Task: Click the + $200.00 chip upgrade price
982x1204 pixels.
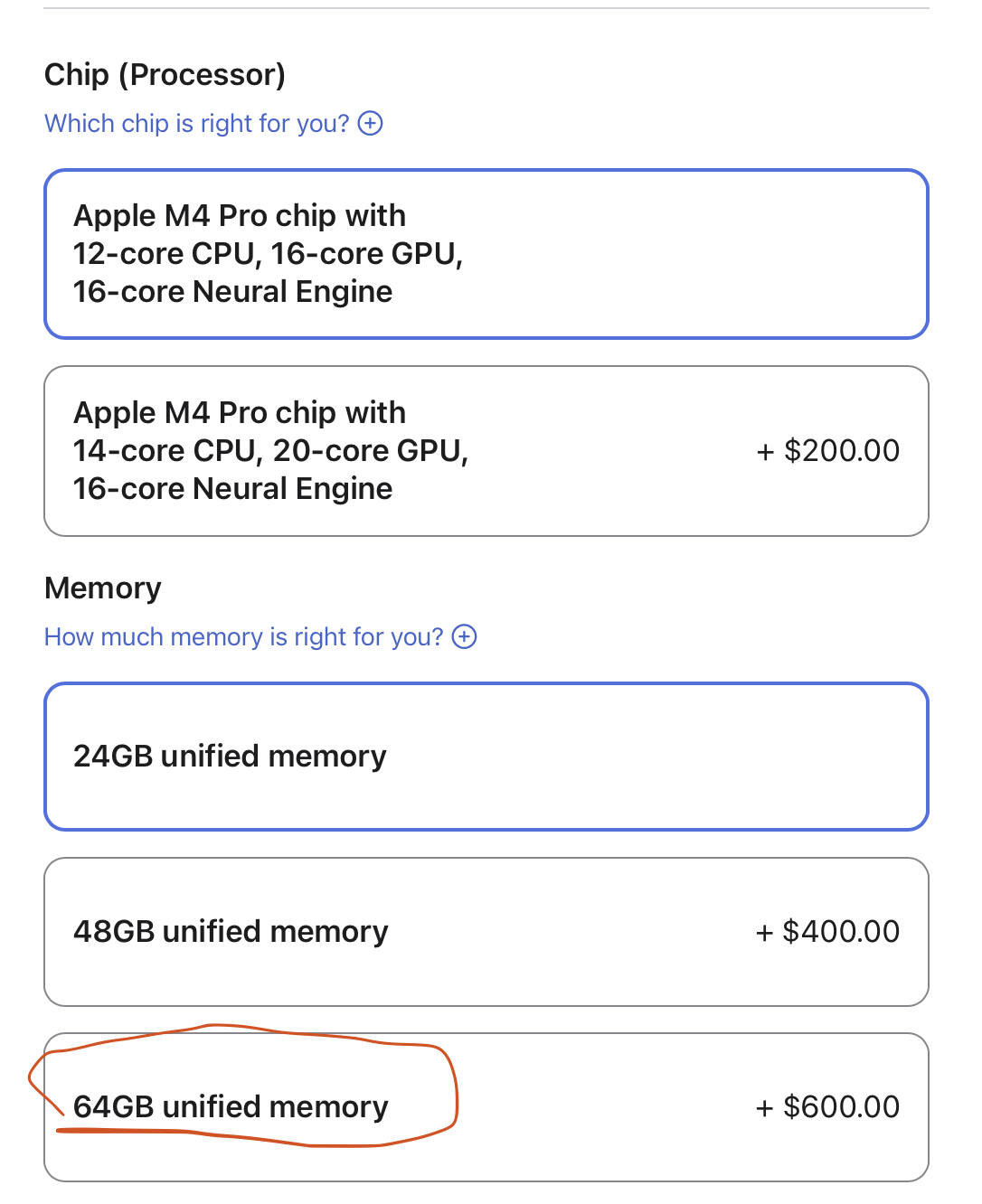Action: [827, 451]
